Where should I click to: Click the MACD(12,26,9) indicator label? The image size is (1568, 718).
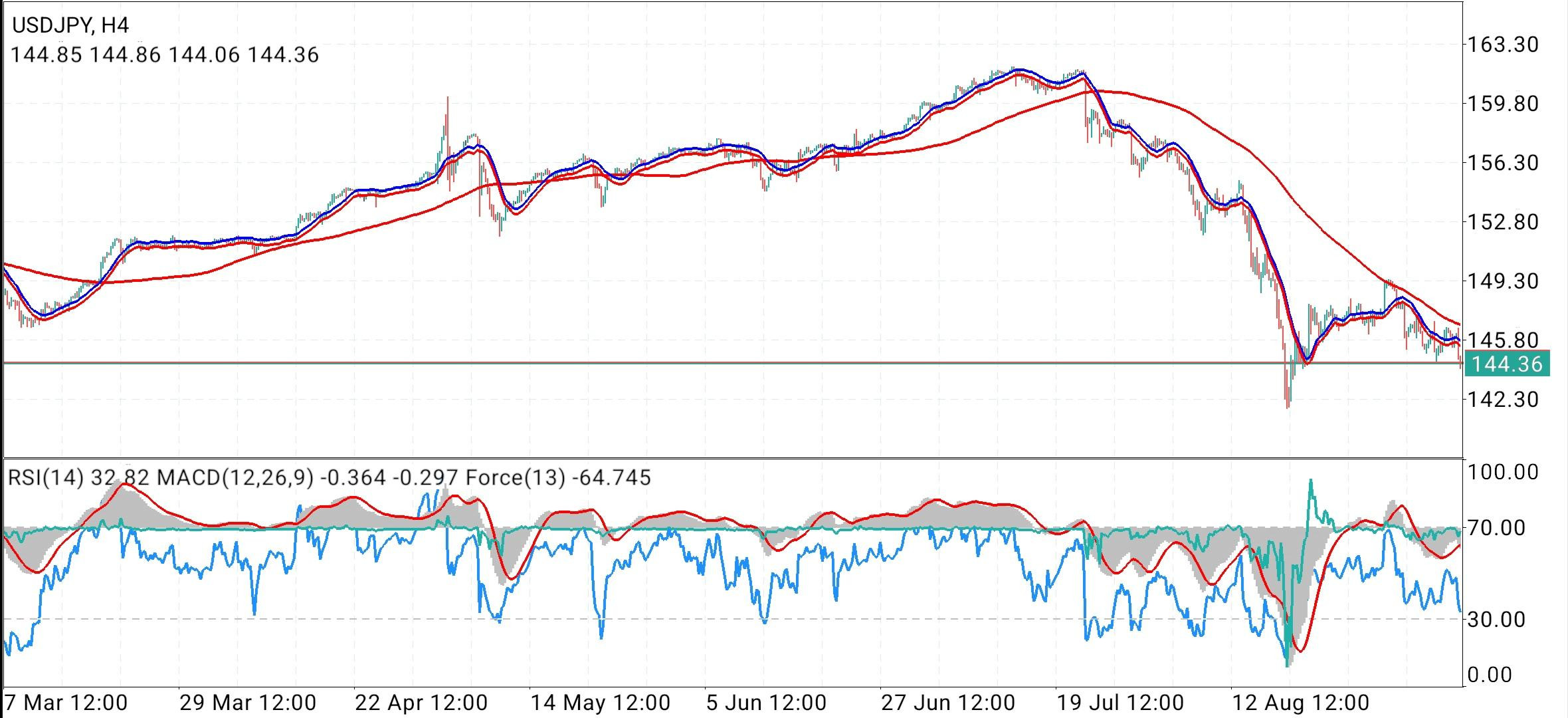307,477
